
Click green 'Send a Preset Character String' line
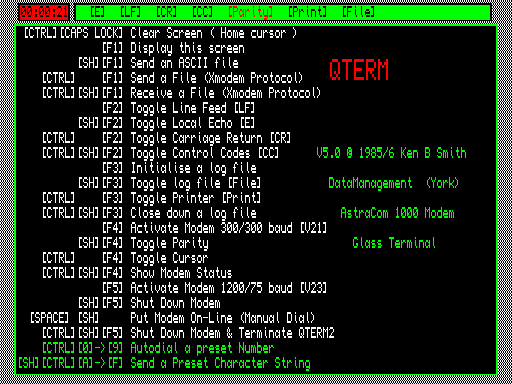(220, 364)
